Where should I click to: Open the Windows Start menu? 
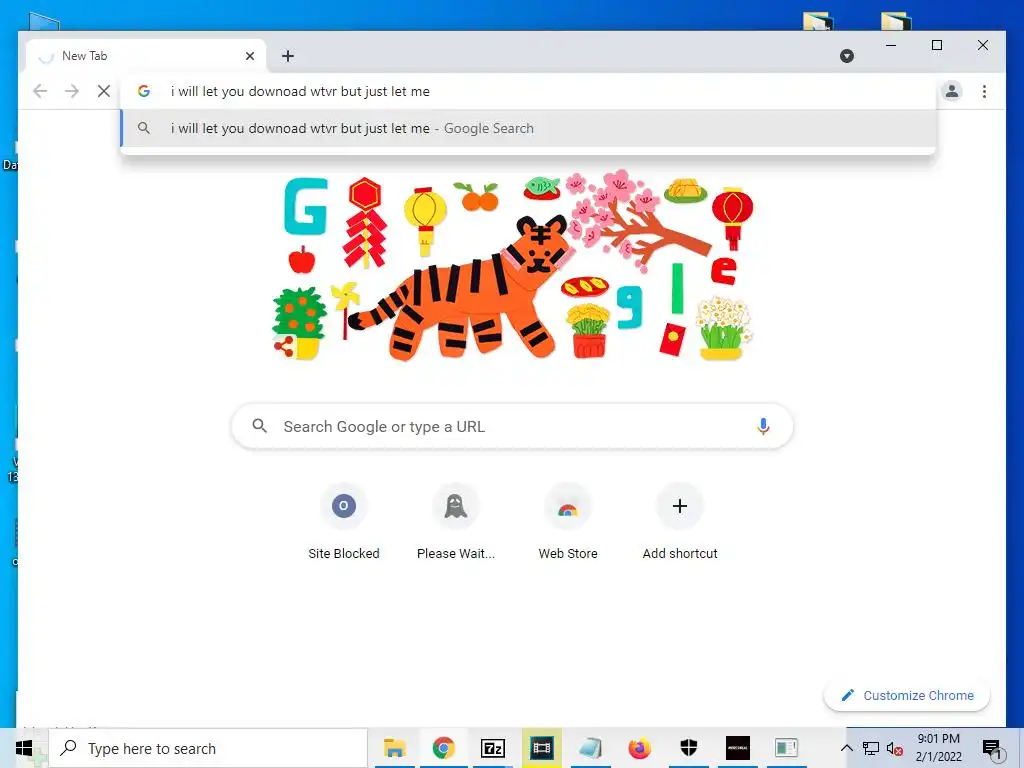click(24, 748)
